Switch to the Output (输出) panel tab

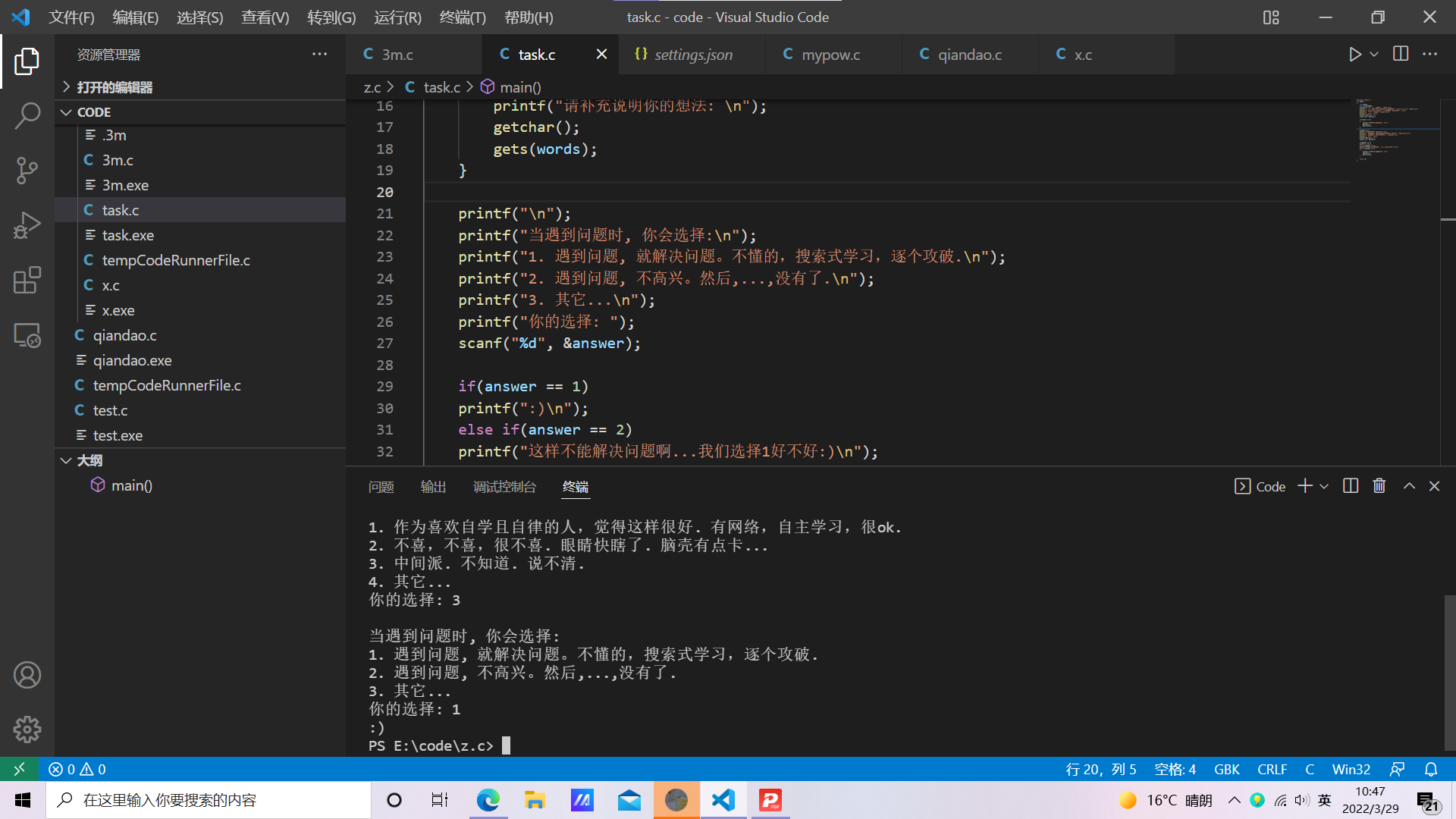433,487
